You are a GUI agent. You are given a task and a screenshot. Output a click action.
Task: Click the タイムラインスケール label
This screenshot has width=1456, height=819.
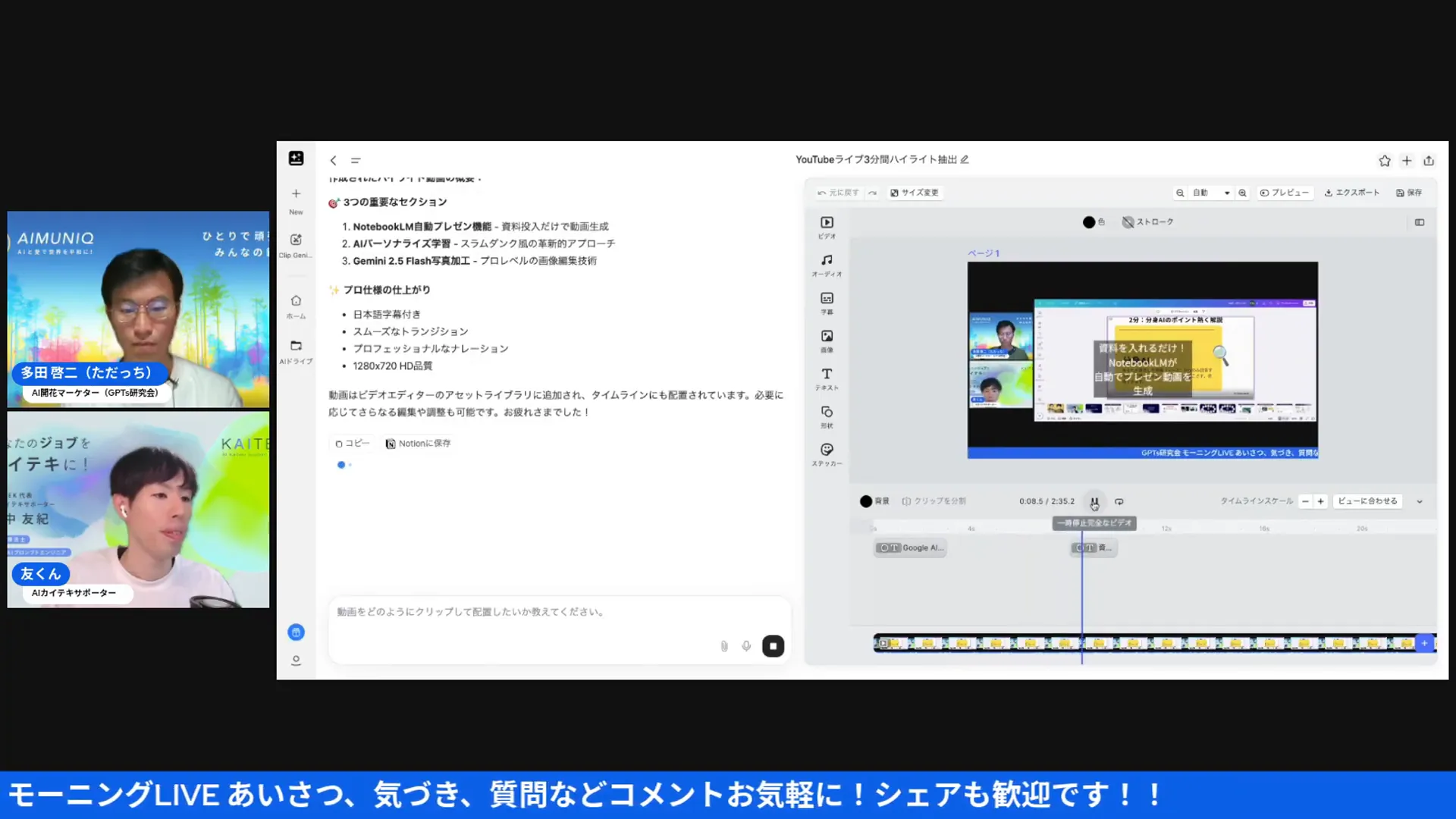(1256, 501)
